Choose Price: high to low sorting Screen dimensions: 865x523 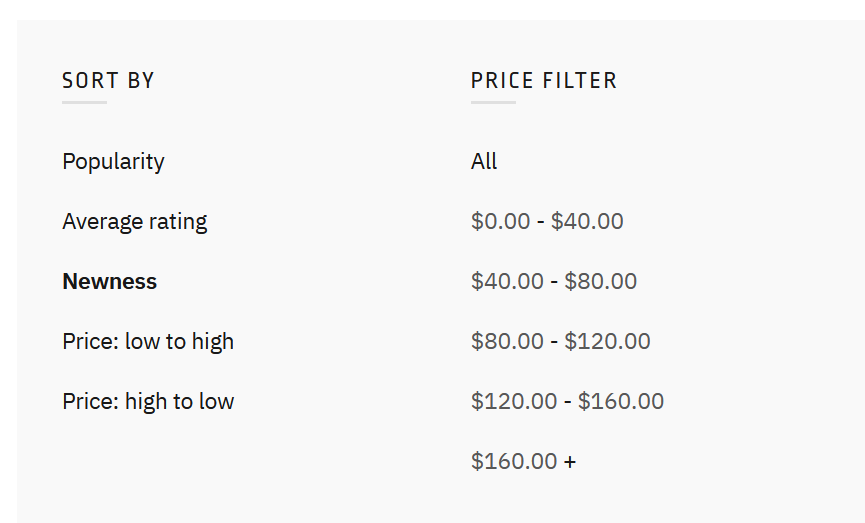148,402
